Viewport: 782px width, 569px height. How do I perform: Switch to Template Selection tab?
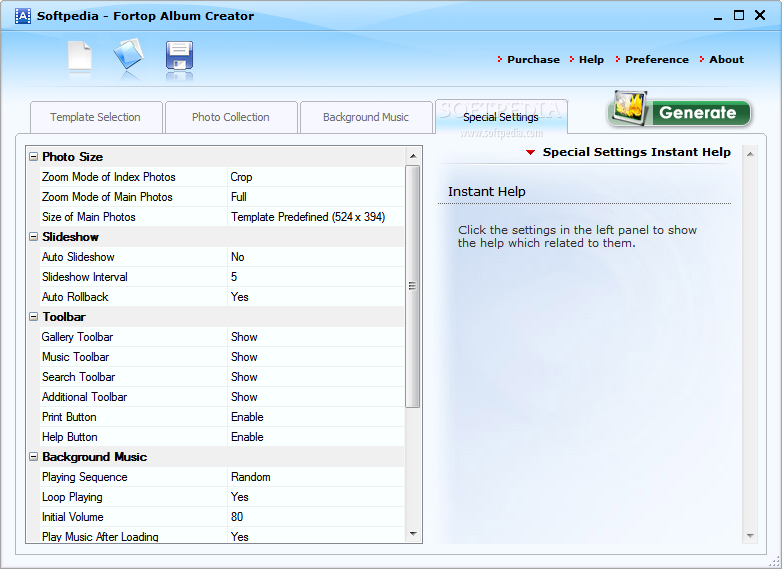click(96, 117)
